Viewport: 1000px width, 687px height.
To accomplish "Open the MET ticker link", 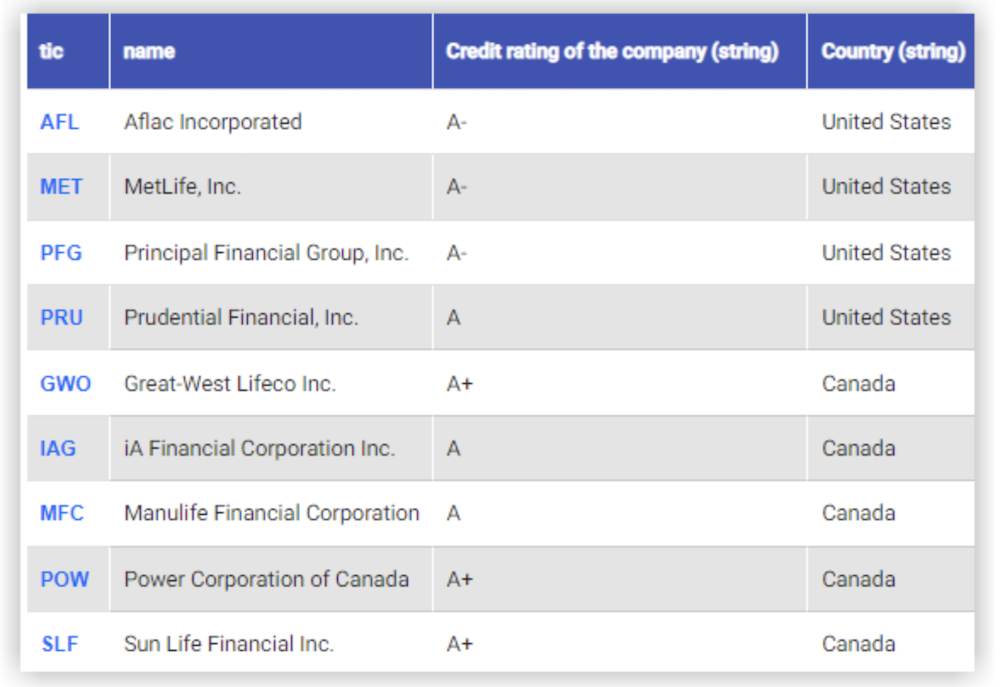I will pyautogui.click(x=61, y=187).
